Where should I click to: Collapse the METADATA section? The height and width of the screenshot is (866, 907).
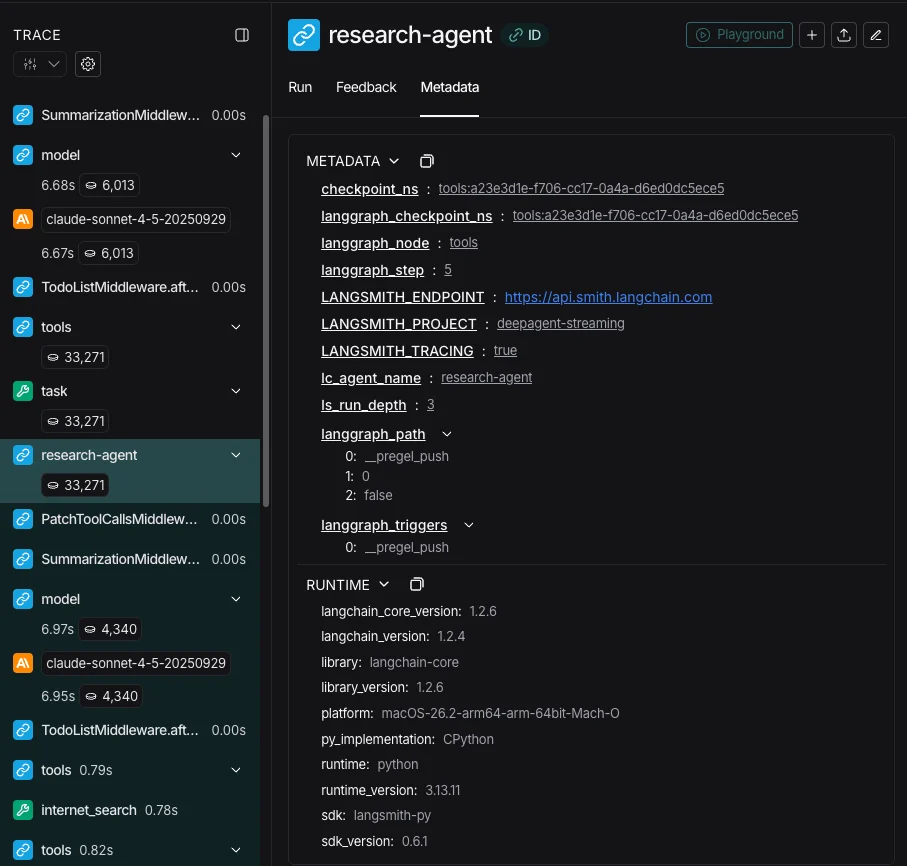(x=394, y=161)
